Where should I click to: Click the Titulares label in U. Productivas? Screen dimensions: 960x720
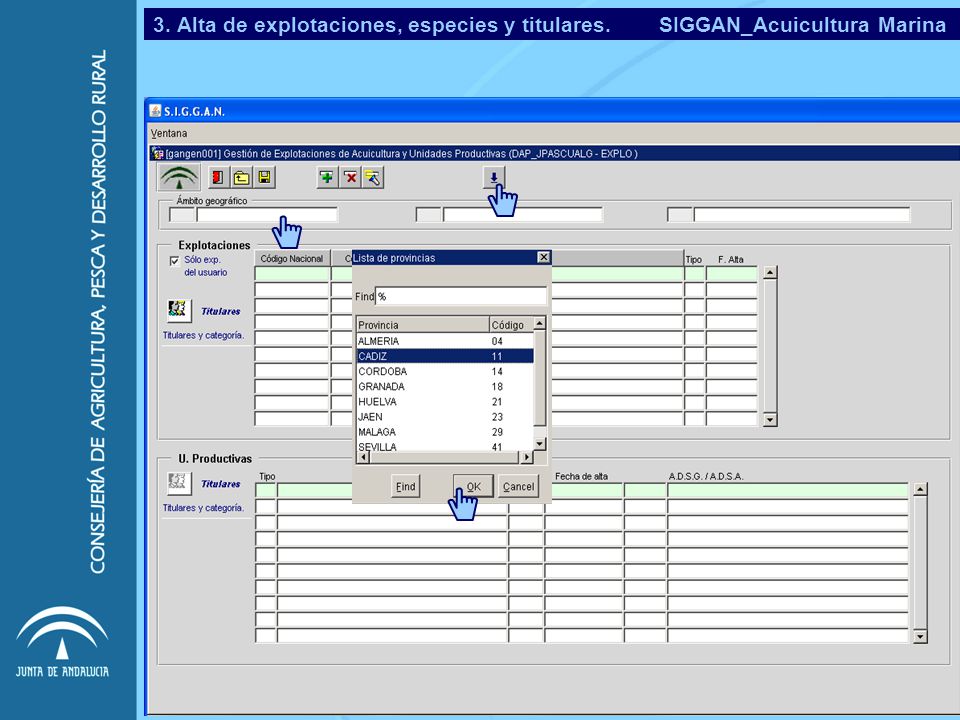[x=220, y=484]
